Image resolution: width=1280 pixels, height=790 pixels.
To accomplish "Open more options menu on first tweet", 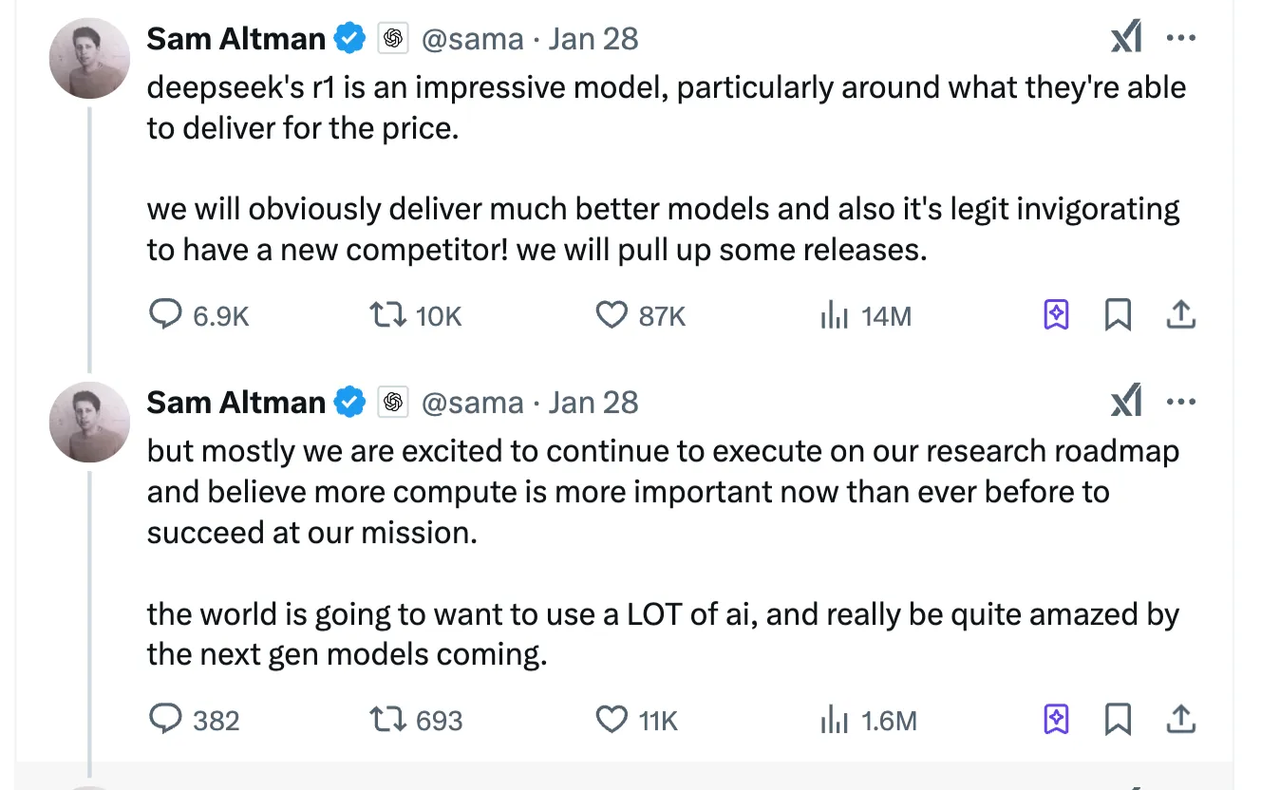I will coord(1181,39).
